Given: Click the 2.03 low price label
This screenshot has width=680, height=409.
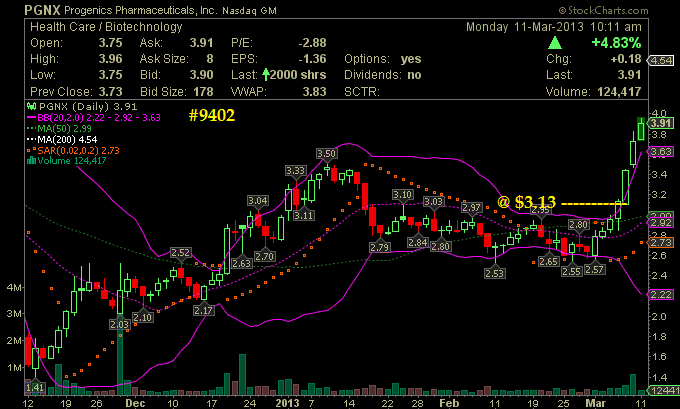Looking at the screenshot, I should pyautogui.click(x=119, y=324).
